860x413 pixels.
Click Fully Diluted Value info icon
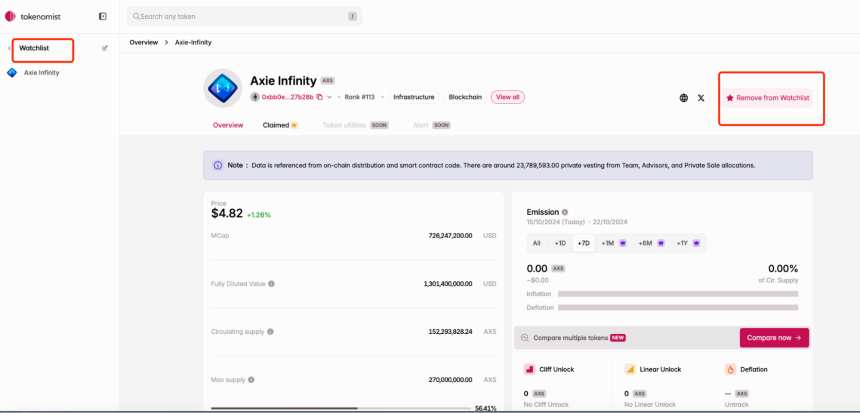pyautogui.click(x=271, y=284)
